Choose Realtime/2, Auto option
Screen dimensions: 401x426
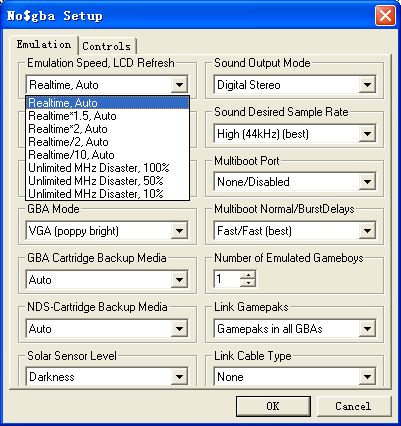[x=107, y=142]
